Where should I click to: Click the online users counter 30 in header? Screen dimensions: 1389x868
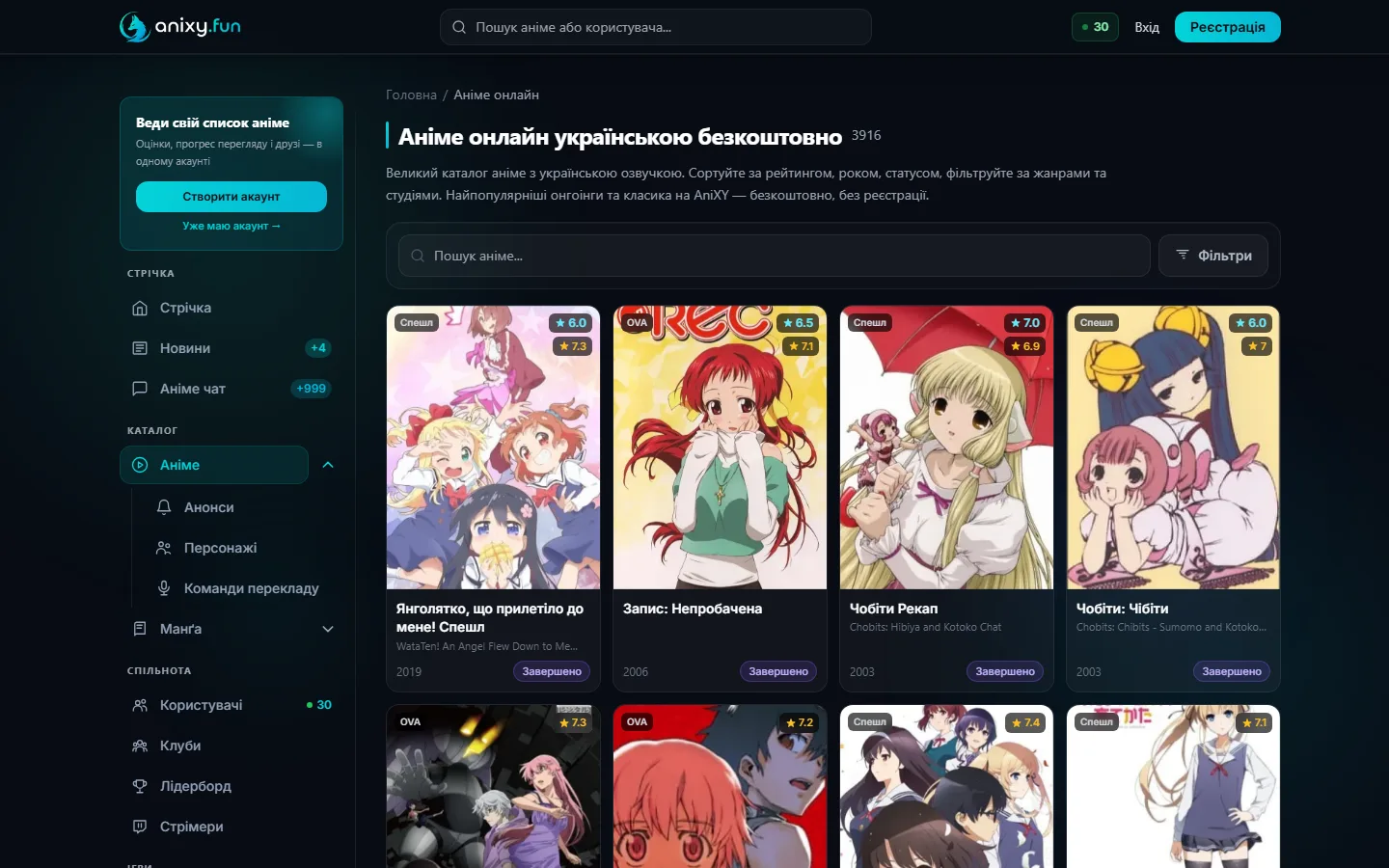pyautogui.click(x=1095, y=27)
